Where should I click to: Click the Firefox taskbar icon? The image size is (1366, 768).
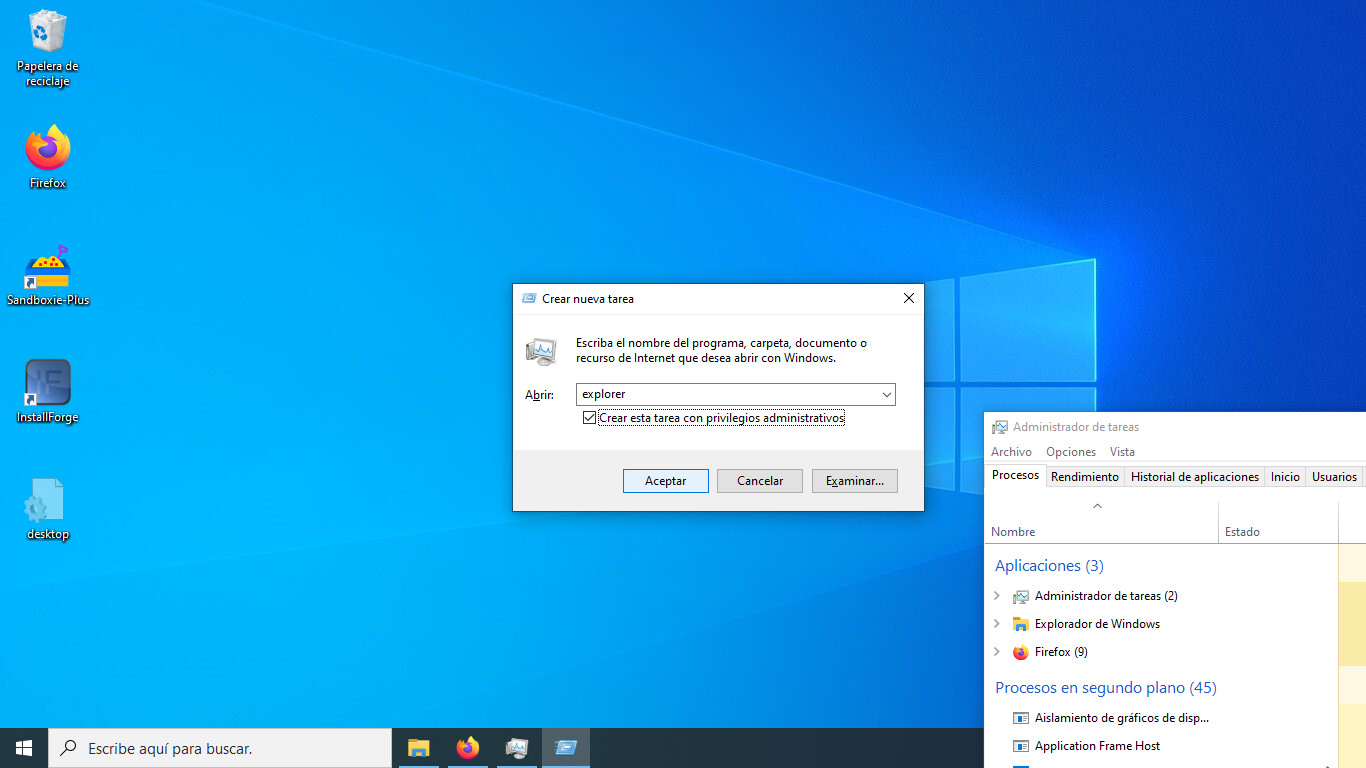[x=467, y=748]
